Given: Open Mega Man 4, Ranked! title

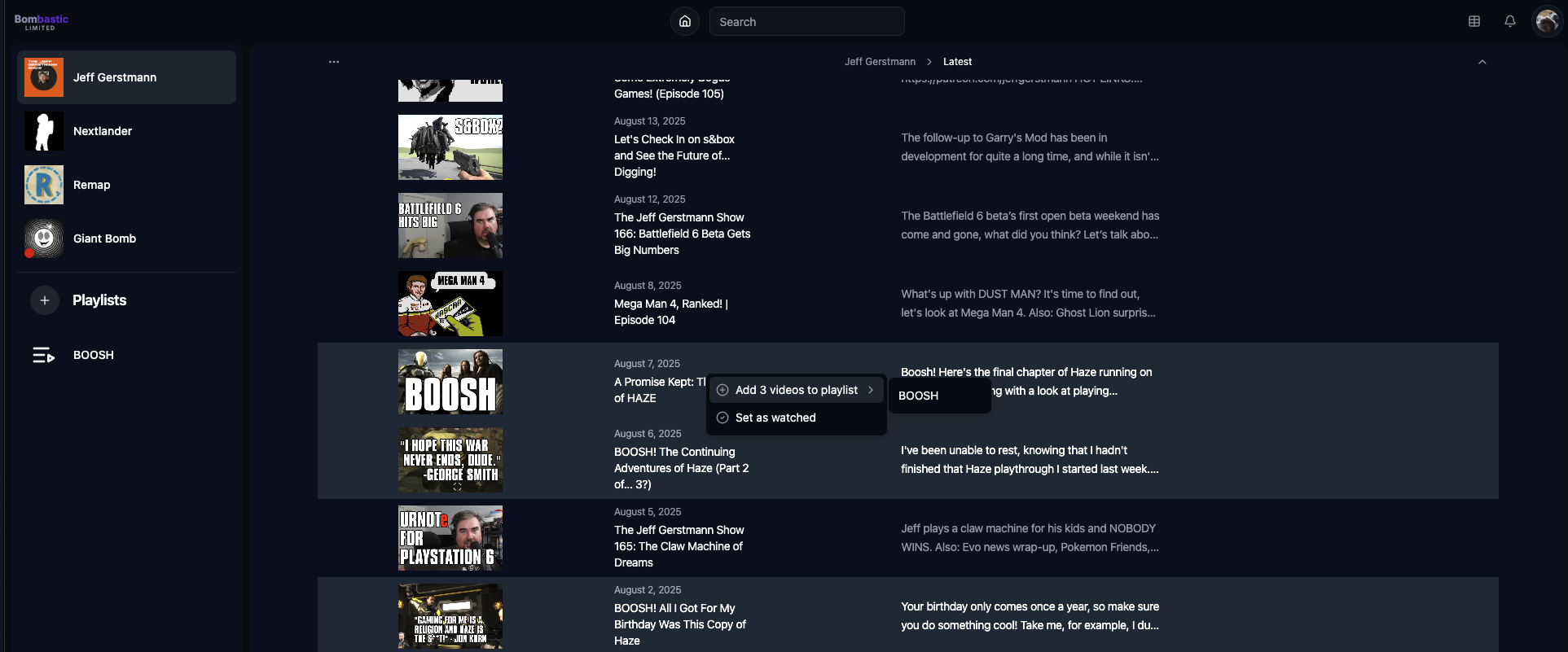Looking at the screenshot, I should (x=671, y=312).
